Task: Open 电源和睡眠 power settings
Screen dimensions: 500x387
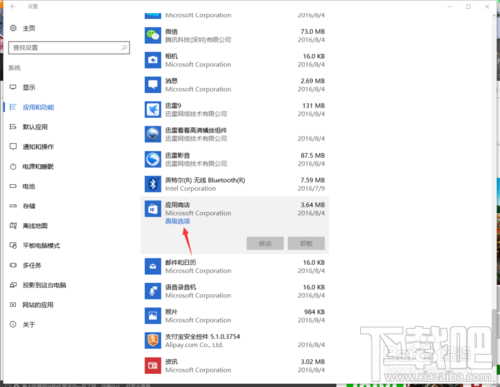Action: [38, 166]
